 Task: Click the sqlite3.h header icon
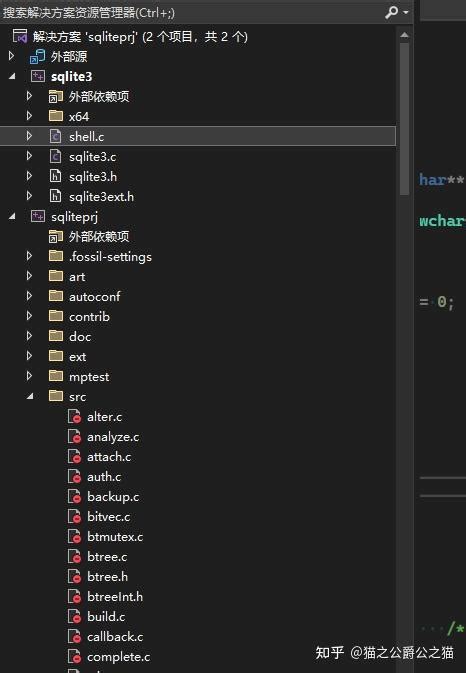[55, 176]
